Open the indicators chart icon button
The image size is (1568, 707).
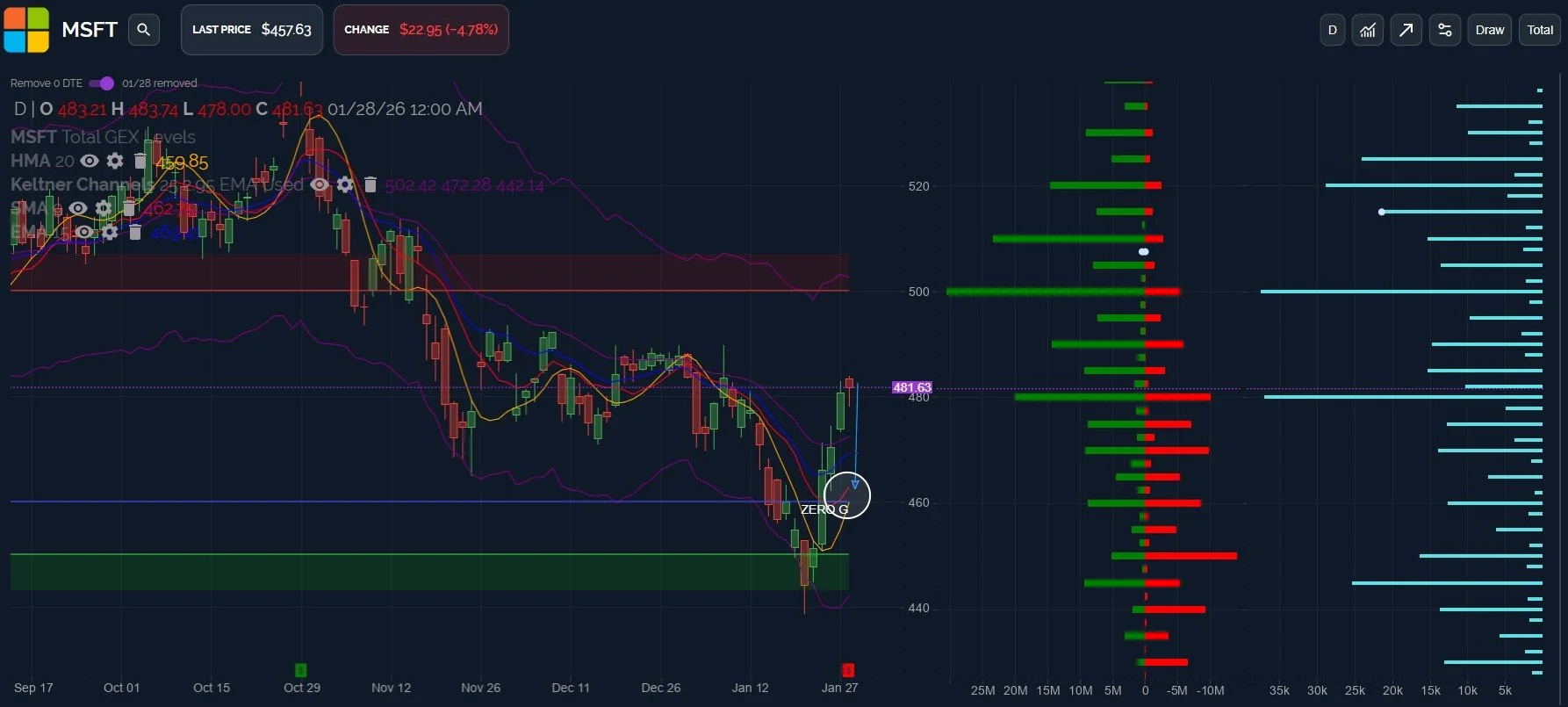pyautogui.click(x=1368, y=30)
